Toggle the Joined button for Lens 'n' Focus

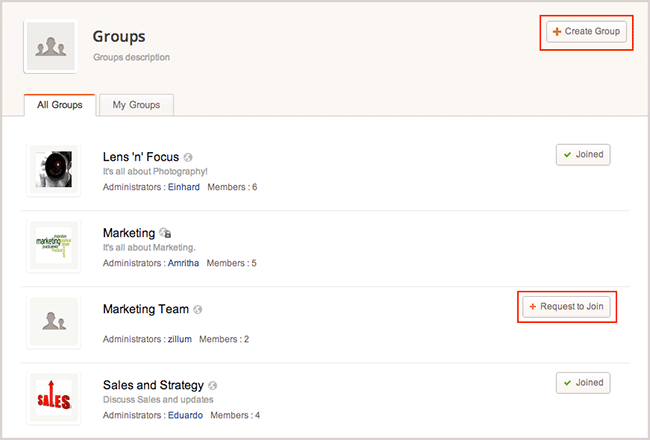pyautogui.click(x=583, y=155)
